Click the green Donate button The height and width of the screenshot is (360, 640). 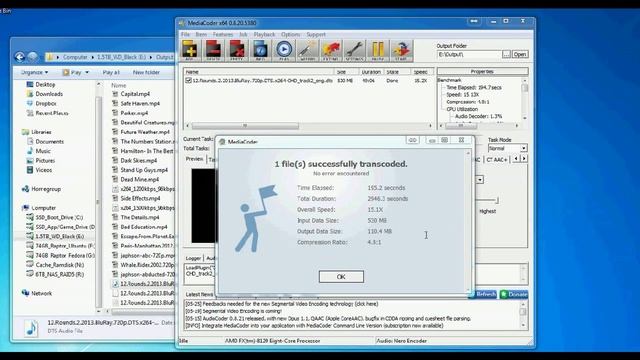[x=514, y=294]
